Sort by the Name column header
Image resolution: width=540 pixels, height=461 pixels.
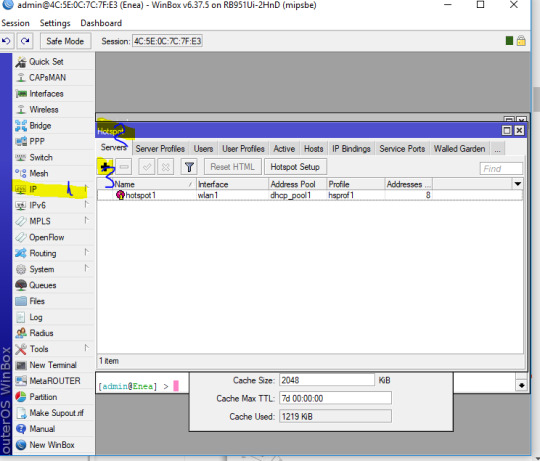154,184
